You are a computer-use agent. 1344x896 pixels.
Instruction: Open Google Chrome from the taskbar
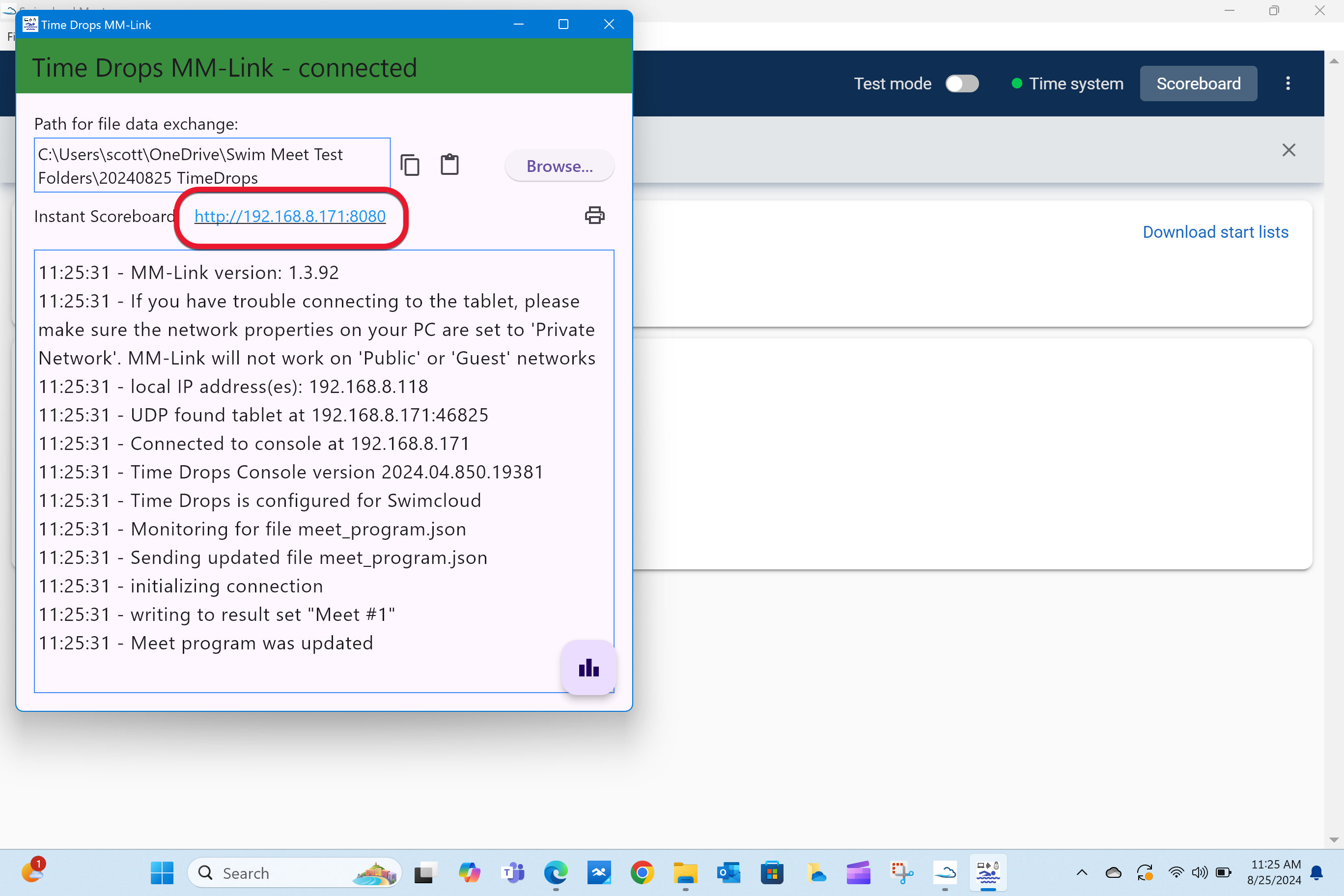coord(643,872)
